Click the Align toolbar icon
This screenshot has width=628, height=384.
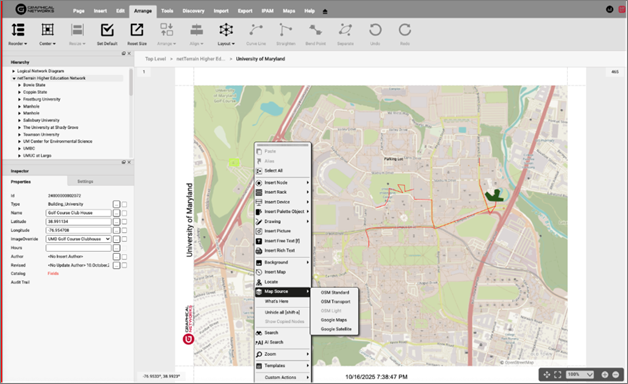tap(196, 30)
